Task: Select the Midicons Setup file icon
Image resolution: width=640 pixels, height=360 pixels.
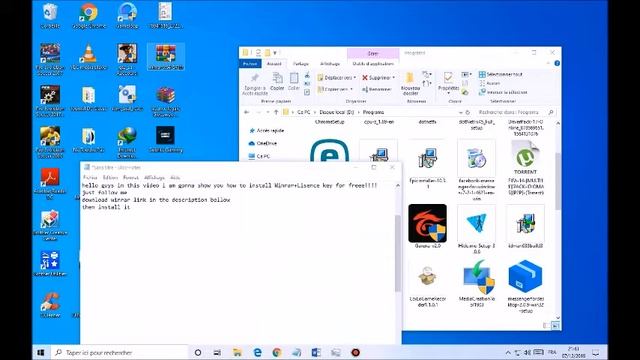Action: tap(476, 229)
